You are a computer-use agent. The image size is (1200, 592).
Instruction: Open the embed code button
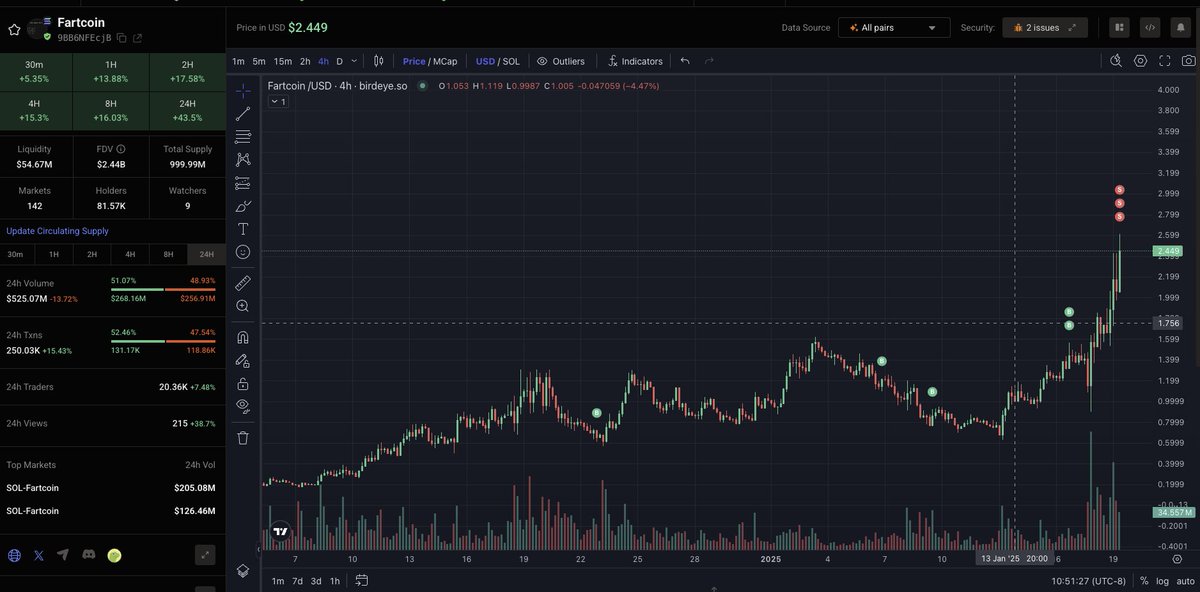click(1150, 28)
